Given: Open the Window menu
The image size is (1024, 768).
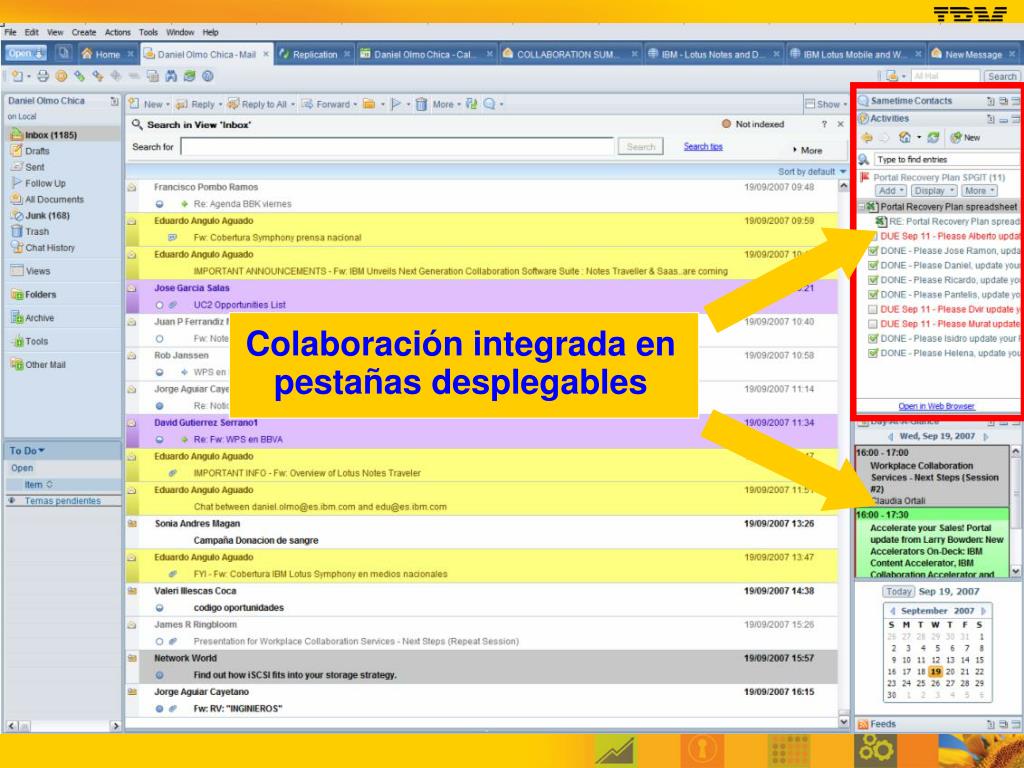Looking at the screenshot, I should click(180, 32).
